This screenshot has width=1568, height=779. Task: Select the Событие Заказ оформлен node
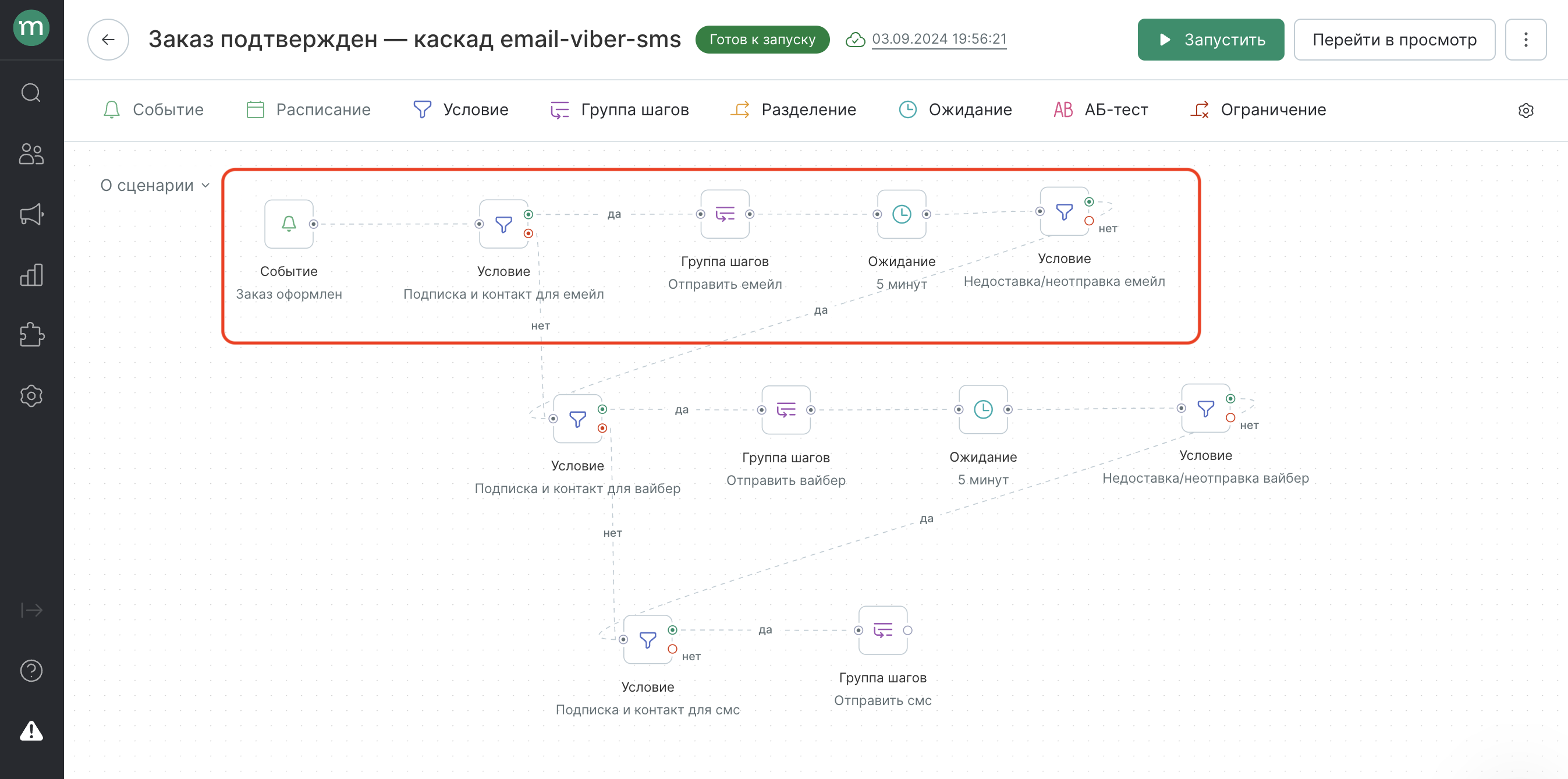[289, 224]
